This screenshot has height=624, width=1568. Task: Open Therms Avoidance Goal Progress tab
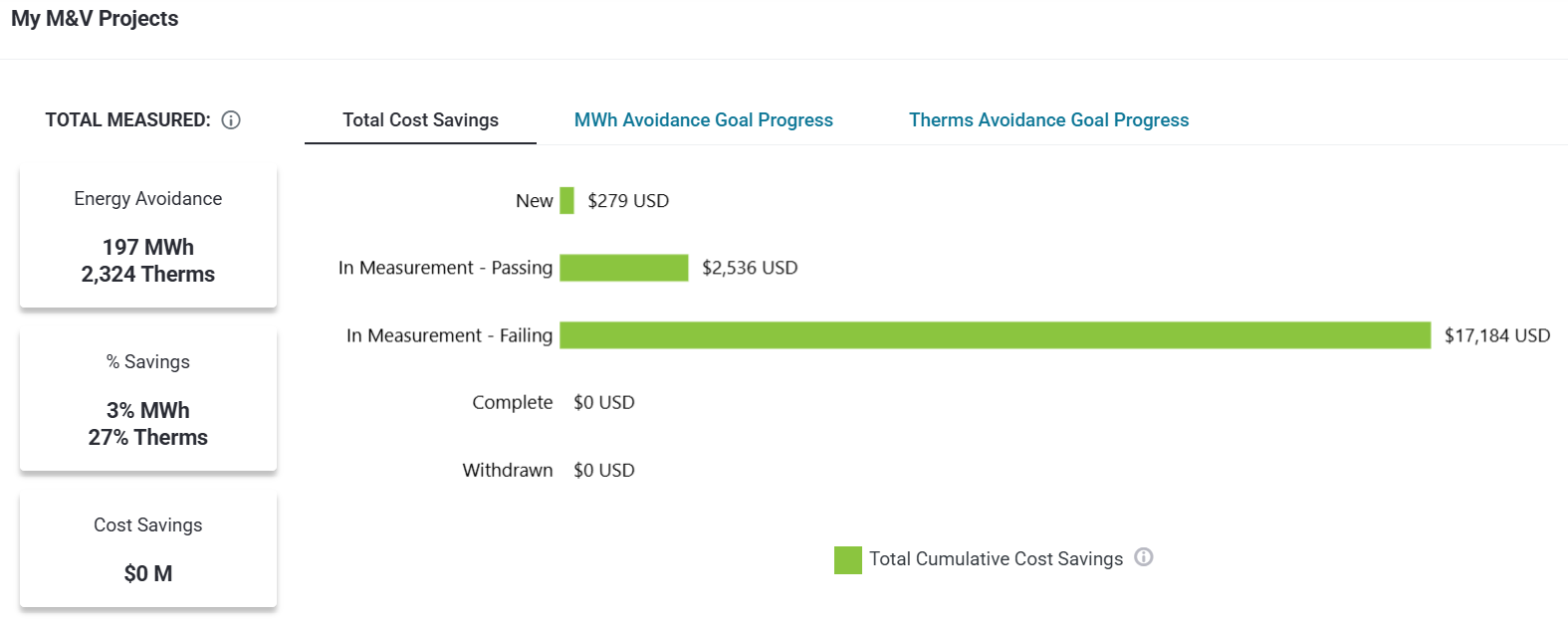[x=1048, y=120]
